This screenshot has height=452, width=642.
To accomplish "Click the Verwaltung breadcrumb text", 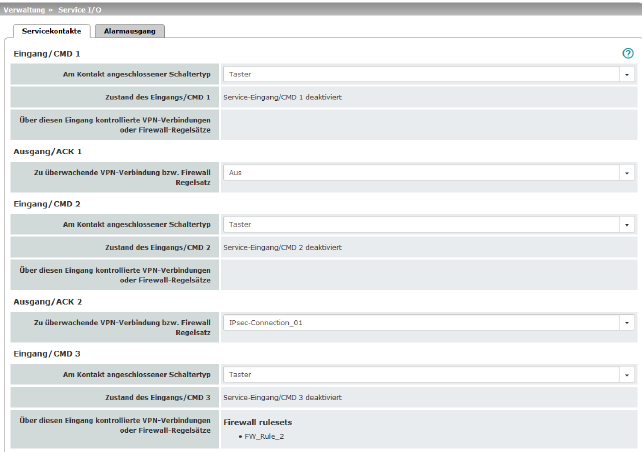I will (24, 10).
